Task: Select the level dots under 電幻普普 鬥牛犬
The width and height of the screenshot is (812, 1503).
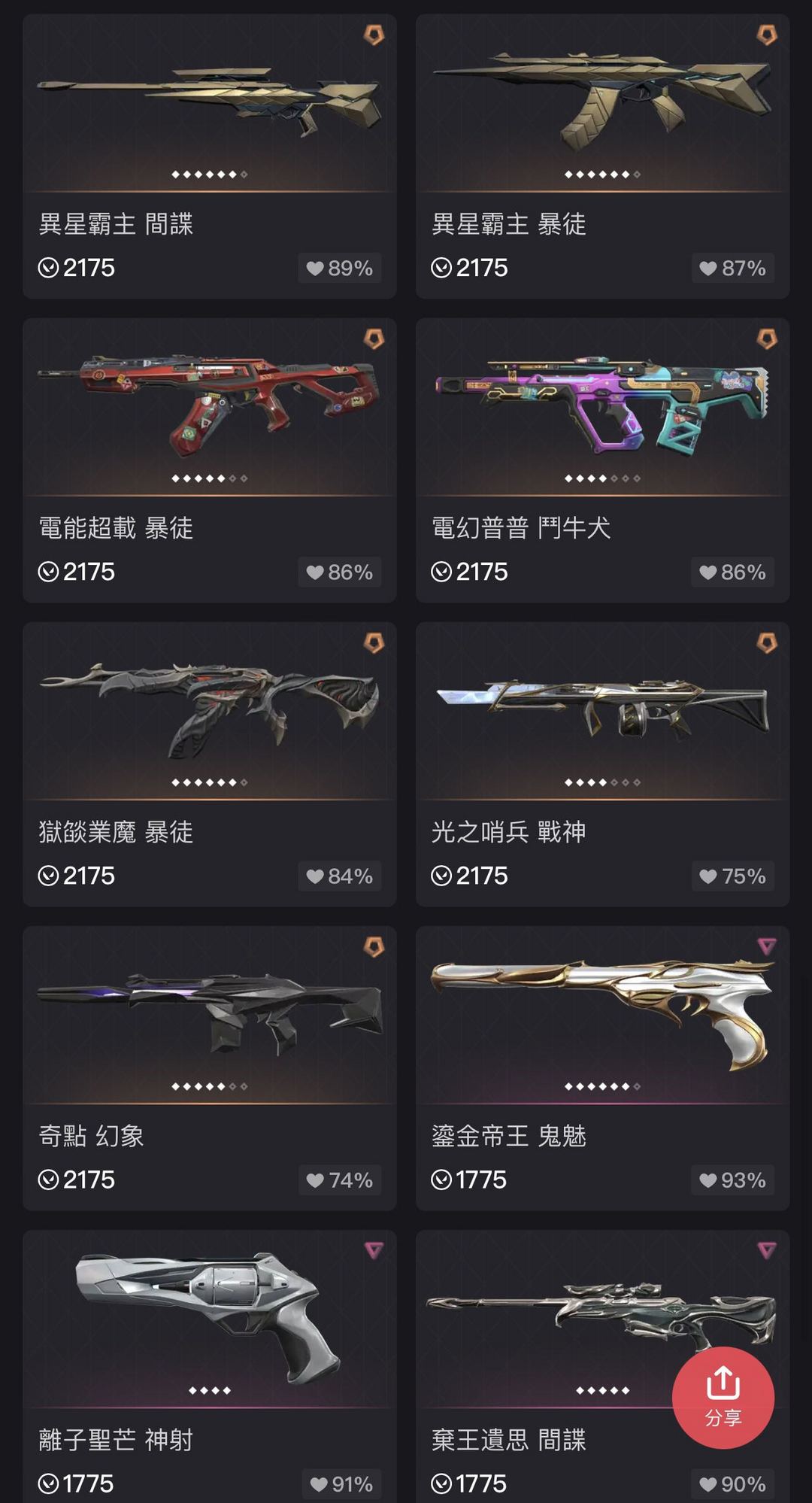Action: pos(602,478)
